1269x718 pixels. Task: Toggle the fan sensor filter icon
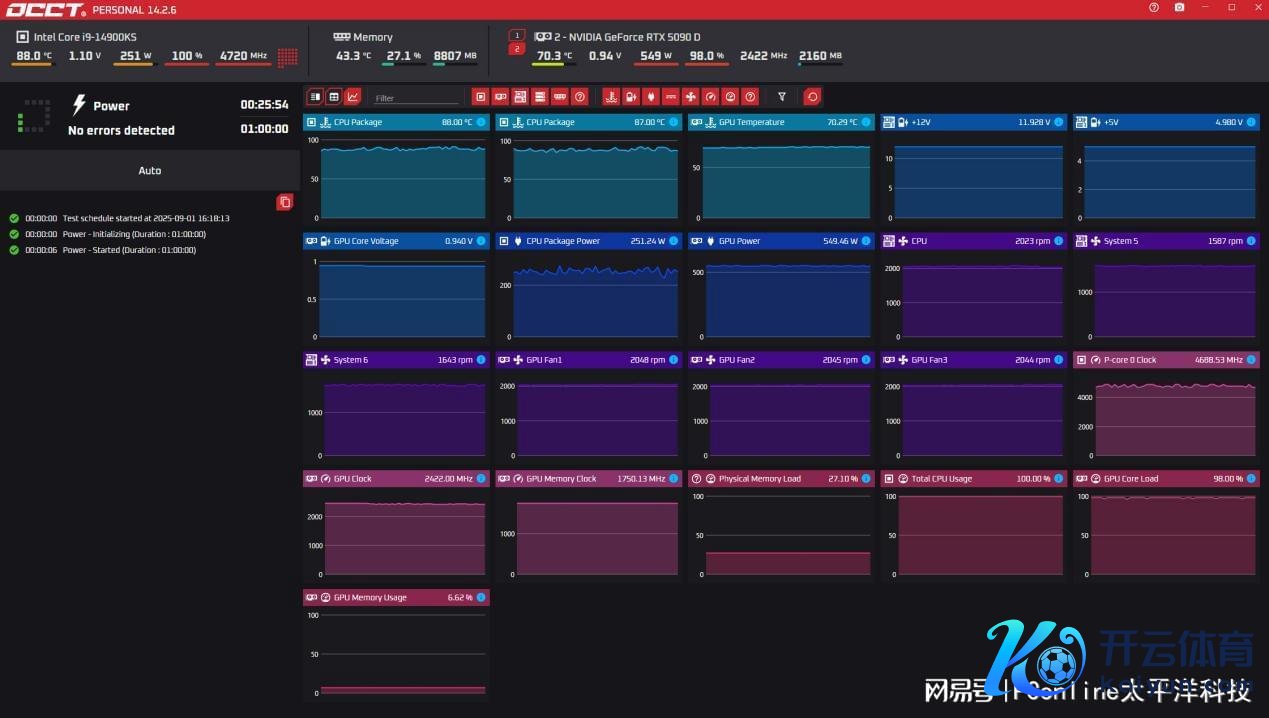(x=690, y=97)
